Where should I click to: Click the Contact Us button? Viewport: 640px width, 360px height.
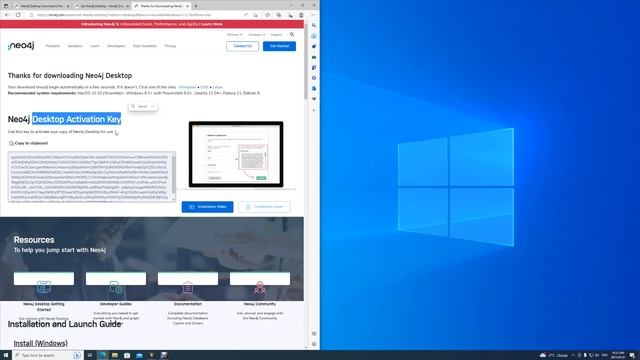tap(242, 46)
